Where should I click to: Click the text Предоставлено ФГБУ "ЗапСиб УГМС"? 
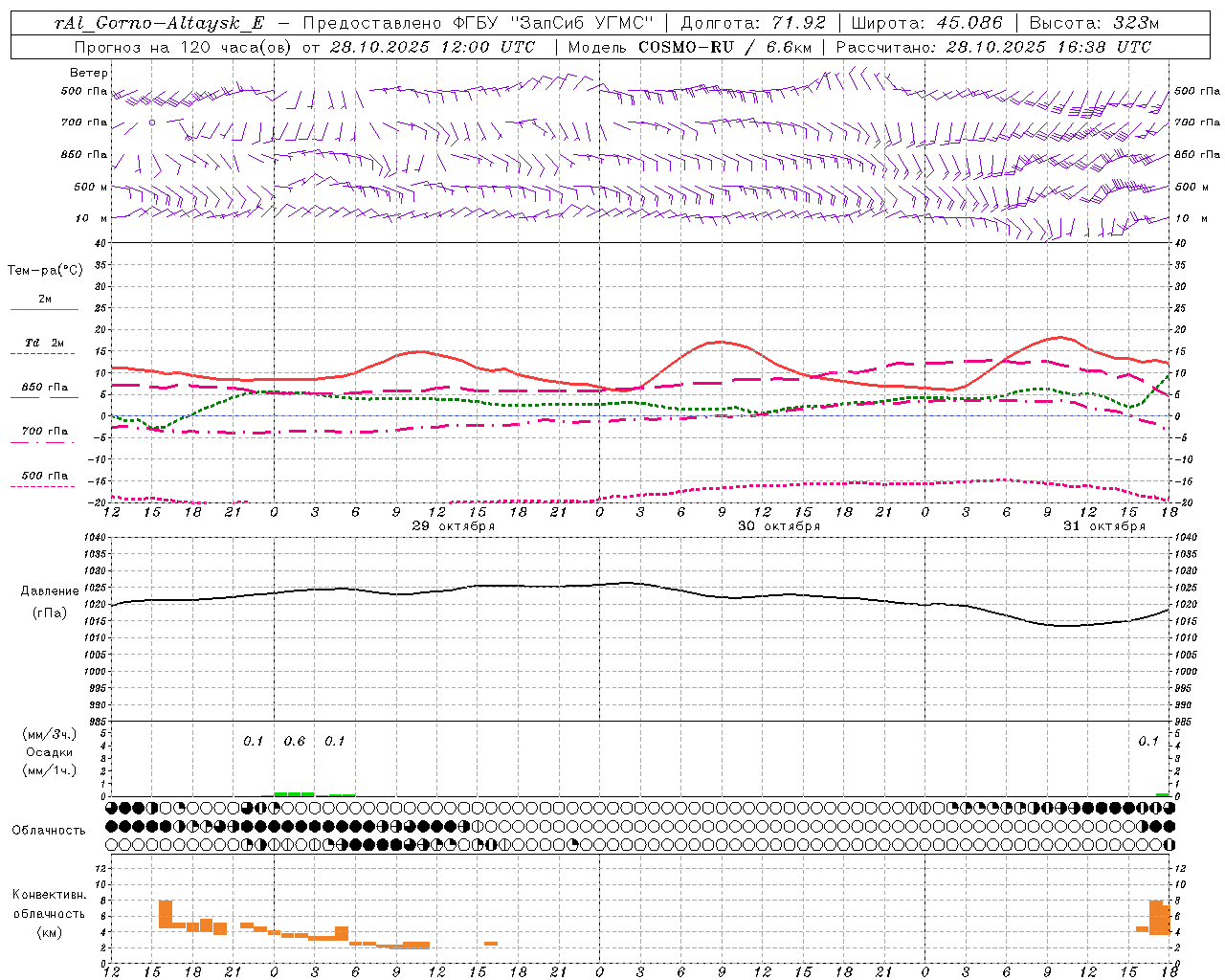478,23
